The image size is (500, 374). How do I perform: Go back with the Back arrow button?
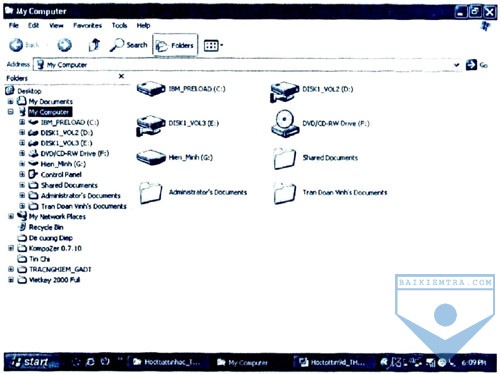point(24,45)
